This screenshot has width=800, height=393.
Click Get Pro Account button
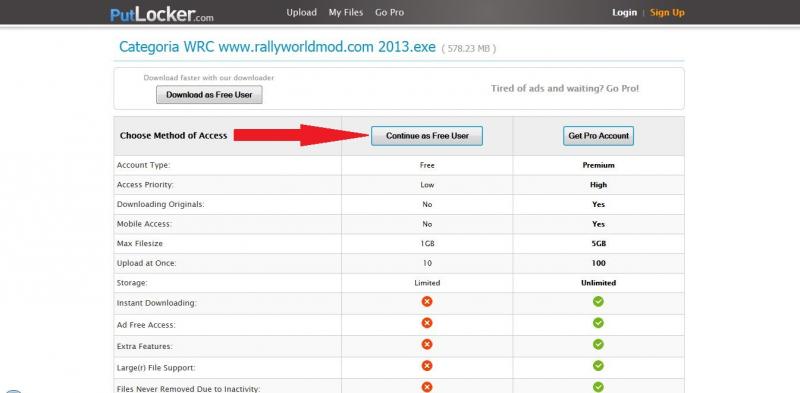pyautogui.click(x=598, y=136)
